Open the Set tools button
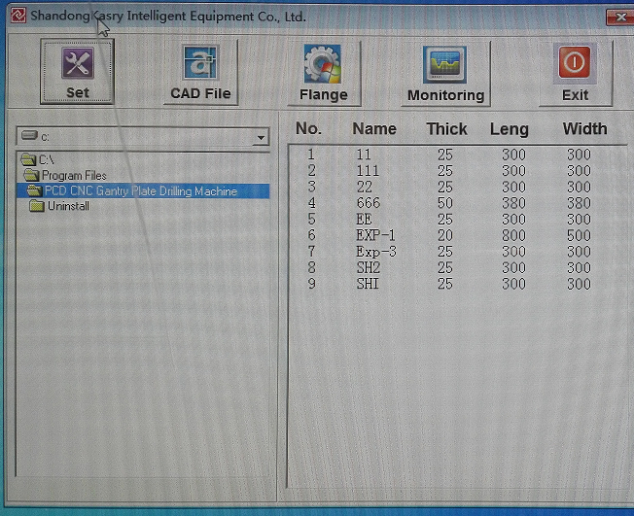634x516 pixels. 77,72
